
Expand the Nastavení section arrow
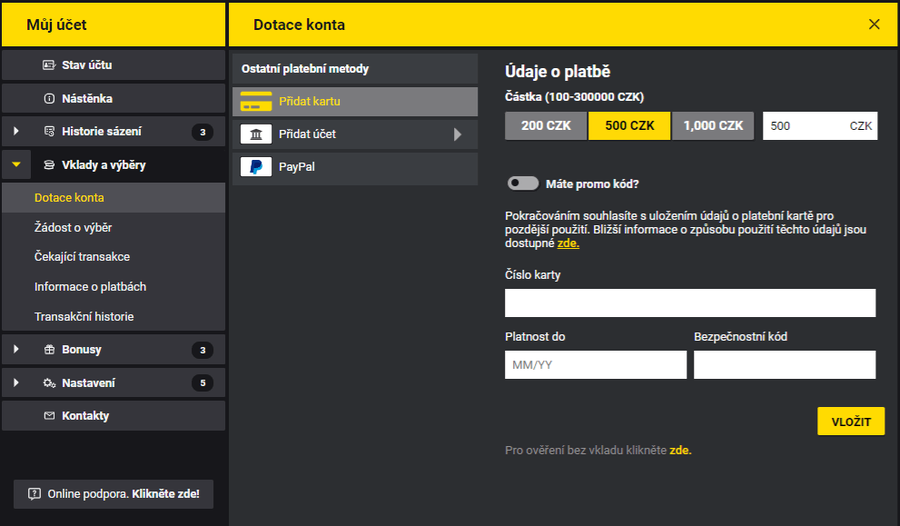[x=16, y=383]
